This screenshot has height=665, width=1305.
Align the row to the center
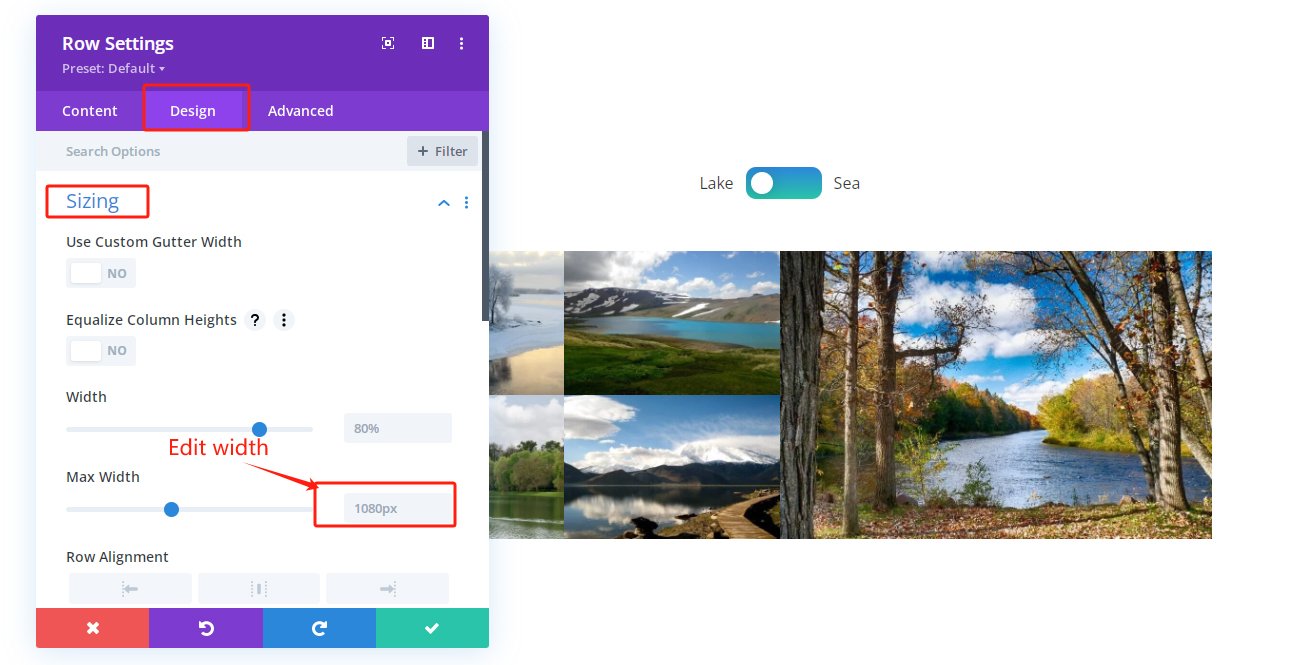click(259, 588)
